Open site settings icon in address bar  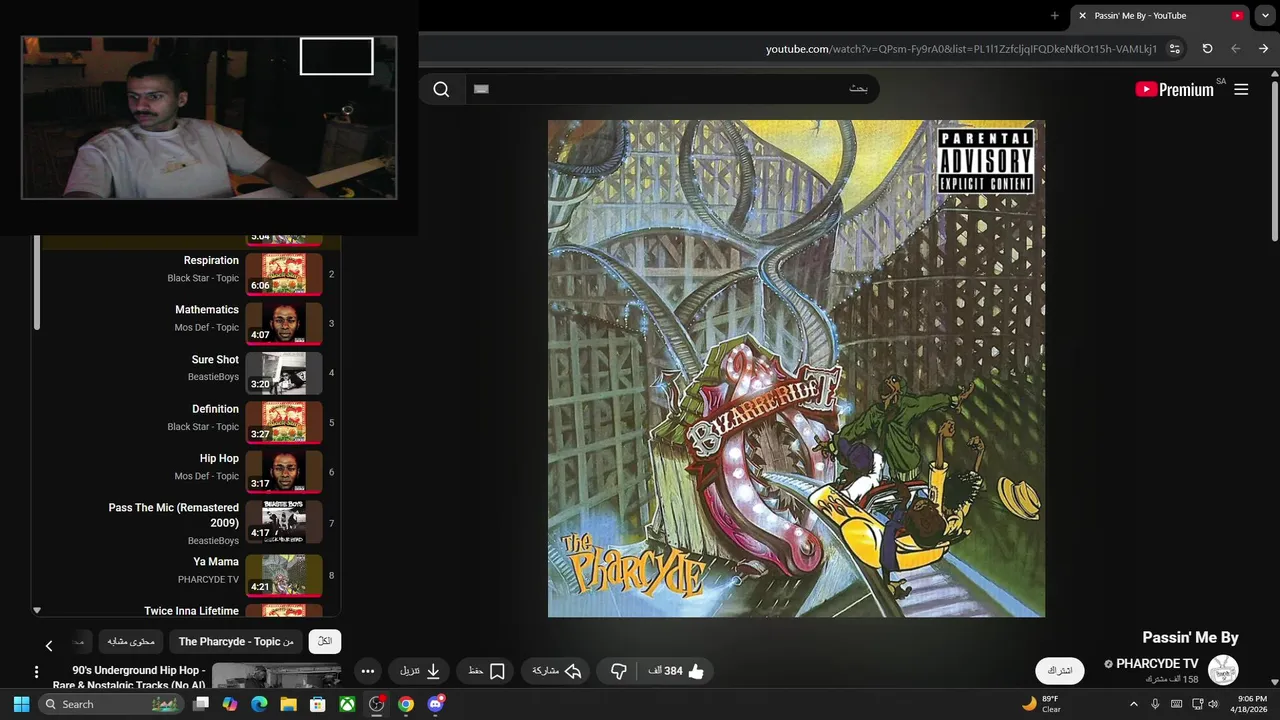point(1175,49)
